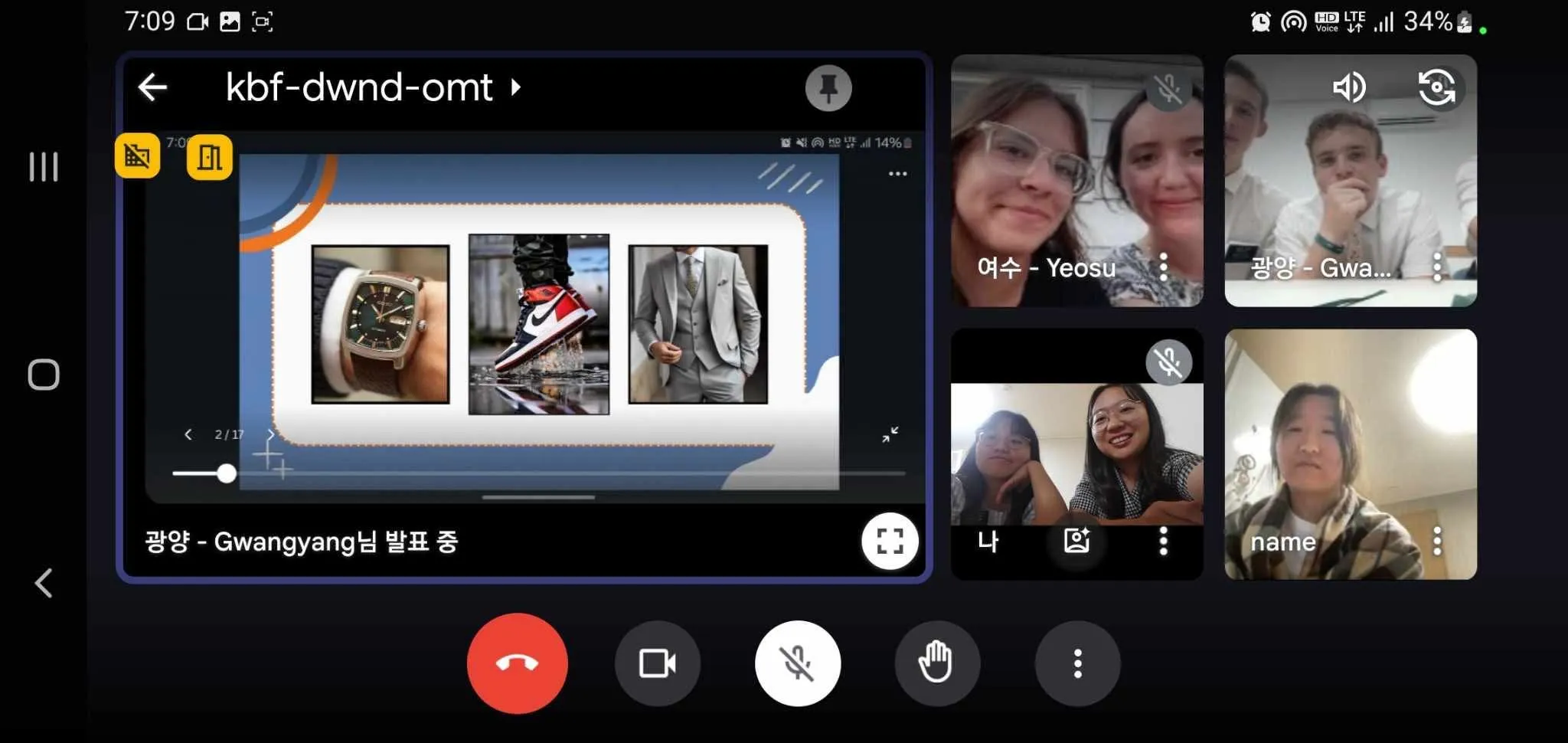Go to the next slide arrow
The width and height of the screenshot is (1568, 743).
point(270,434)
